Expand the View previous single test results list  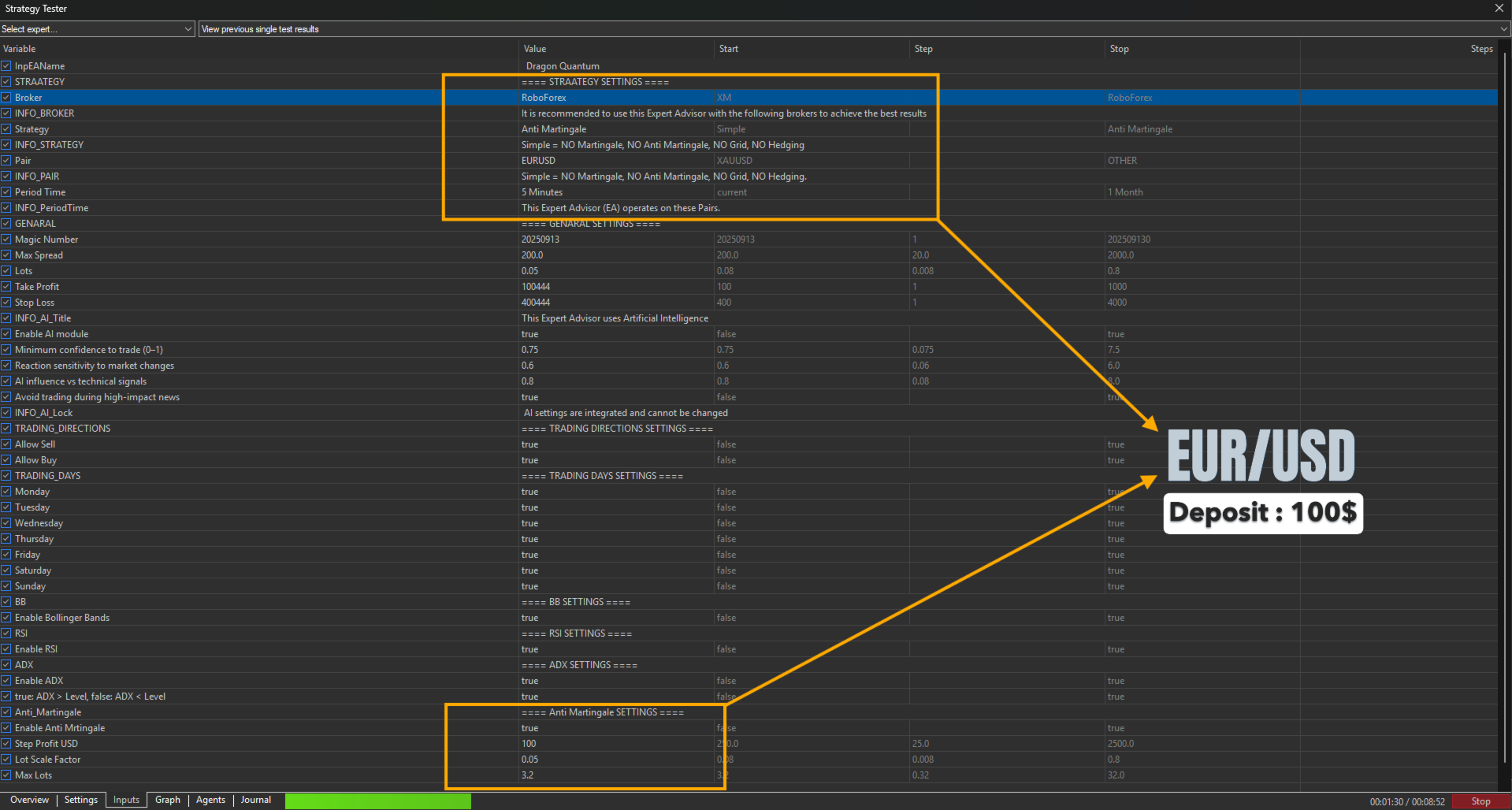coord(854,29)
